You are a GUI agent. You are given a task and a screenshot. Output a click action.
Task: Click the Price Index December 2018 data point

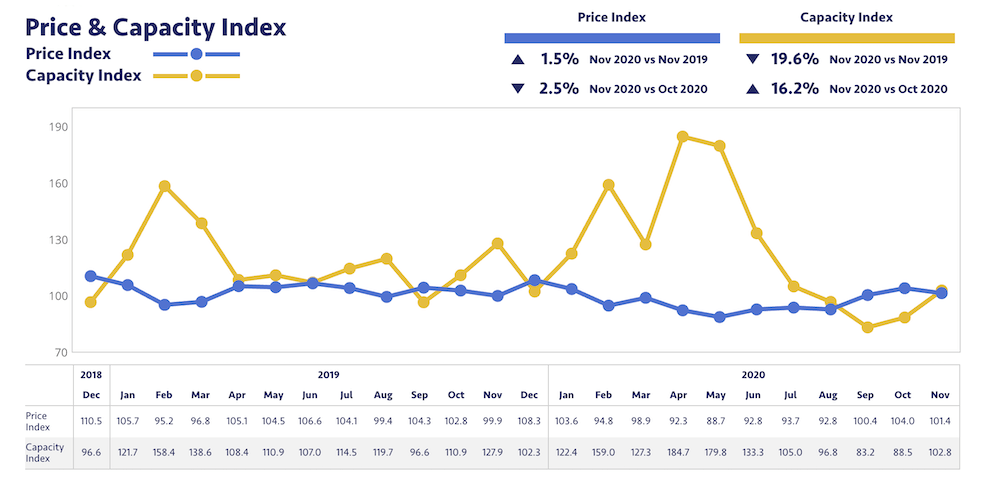[90, 276]
